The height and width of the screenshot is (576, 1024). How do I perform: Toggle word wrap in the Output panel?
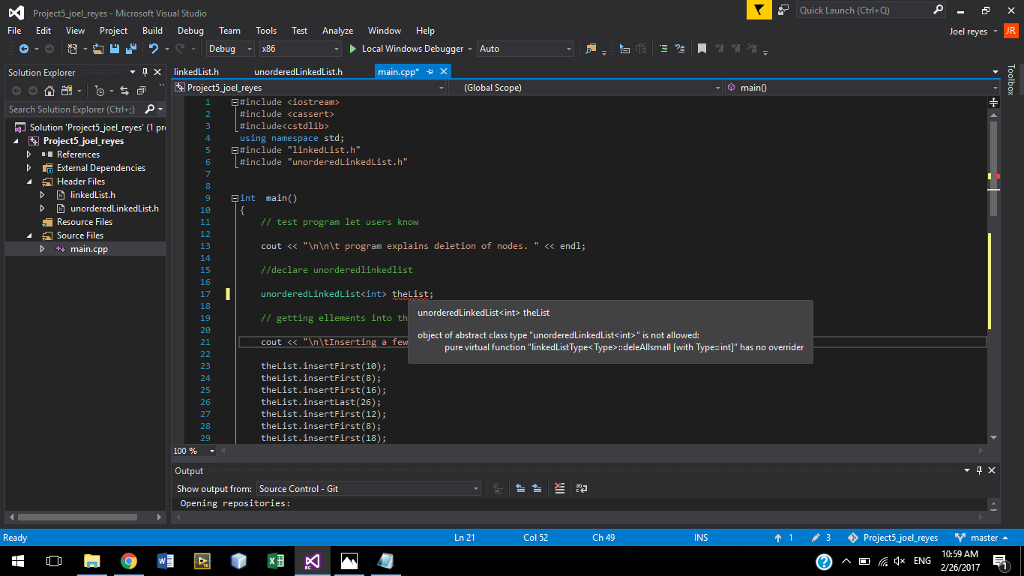581,488
